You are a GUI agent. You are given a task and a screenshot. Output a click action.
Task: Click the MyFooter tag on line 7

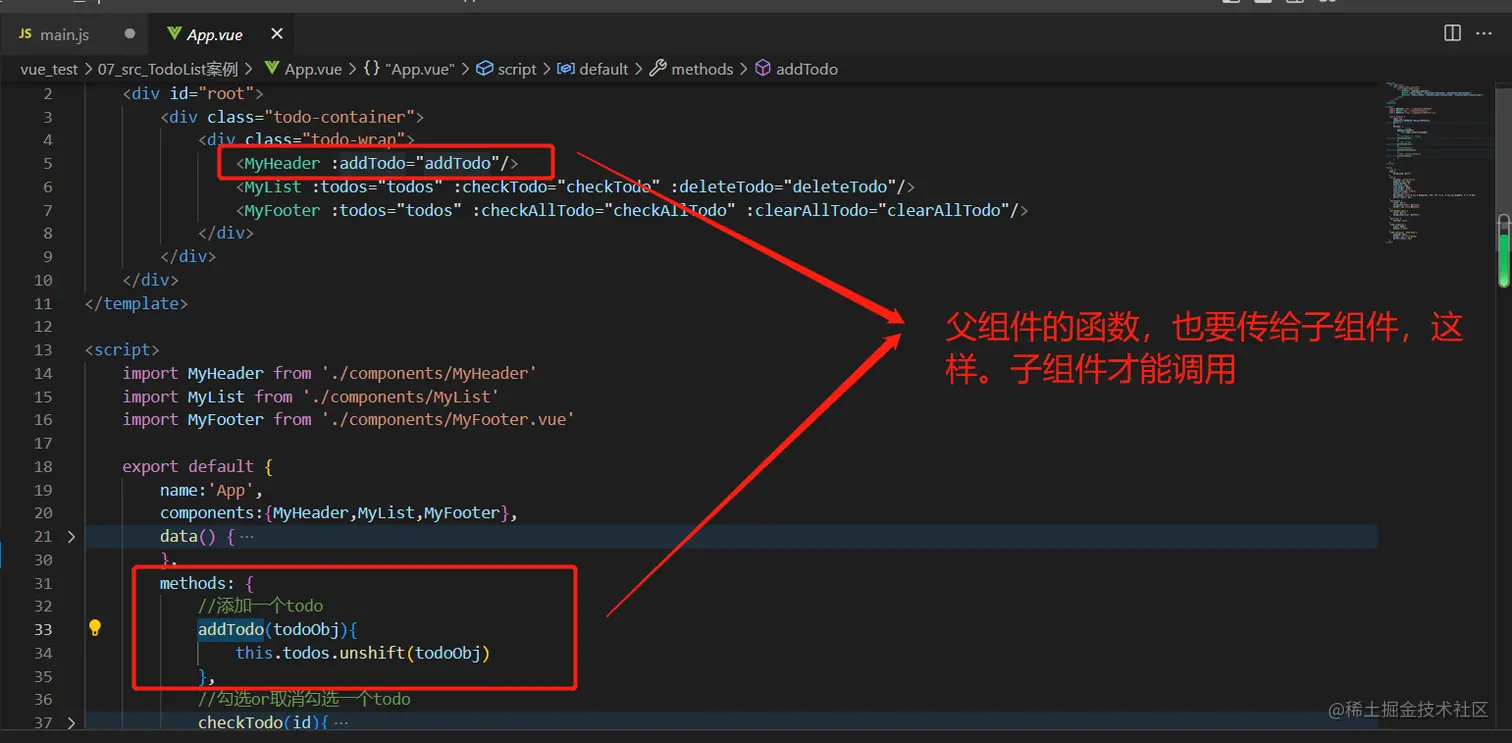282,210
